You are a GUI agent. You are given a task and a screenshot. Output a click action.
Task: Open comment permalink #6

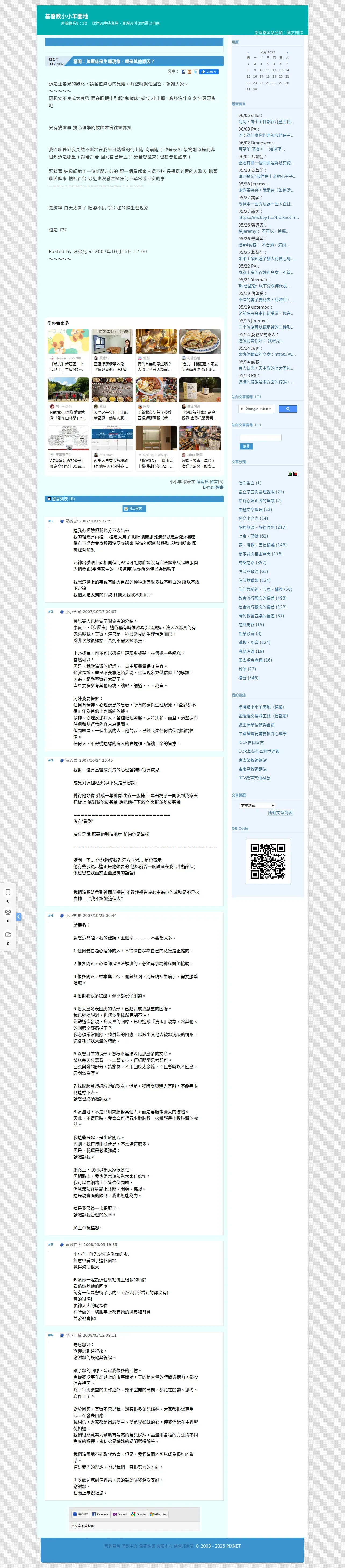click(x=51, y=1336)
